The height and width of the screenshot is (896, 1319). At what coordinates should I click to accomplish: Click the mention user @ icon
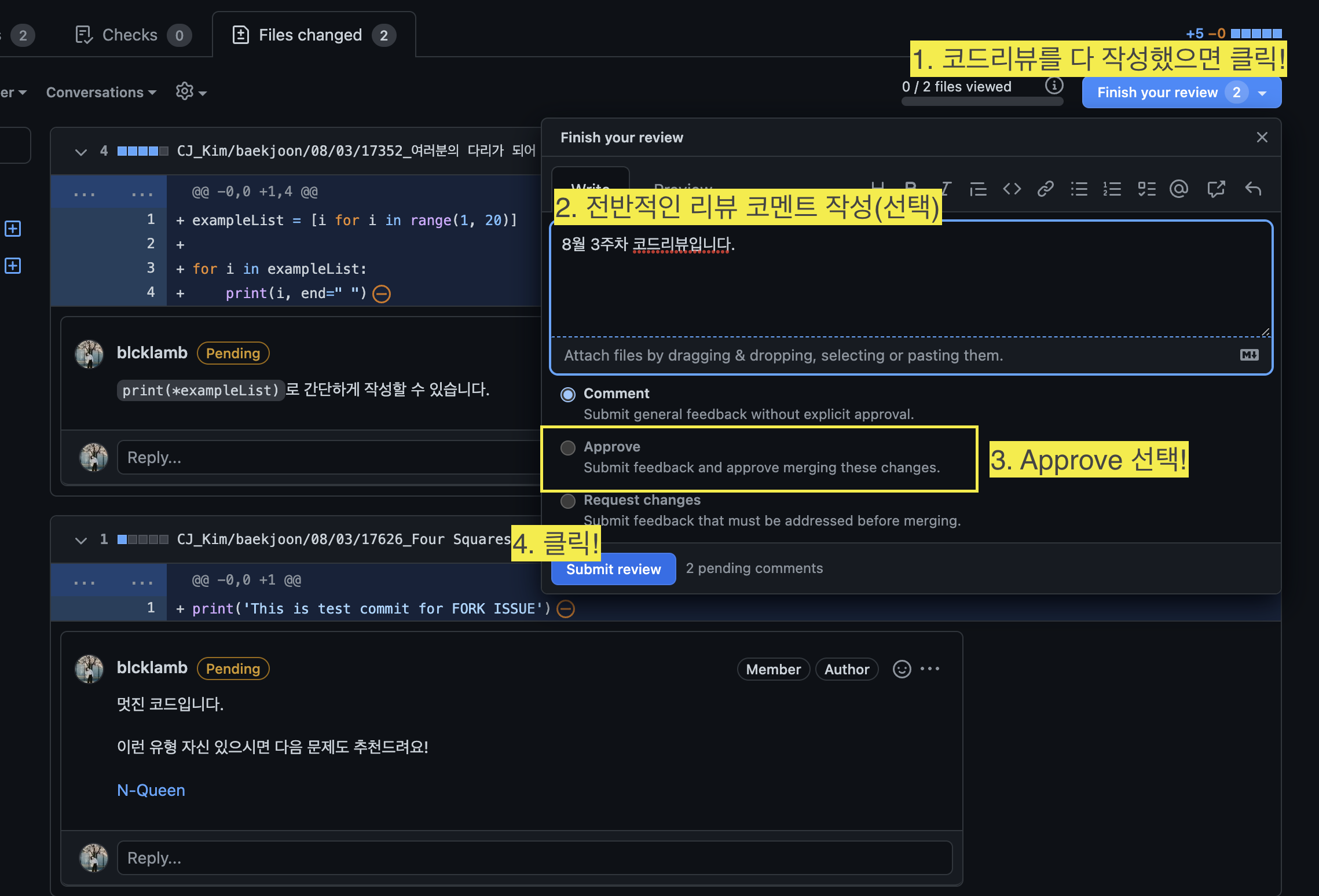(1179, 189)
